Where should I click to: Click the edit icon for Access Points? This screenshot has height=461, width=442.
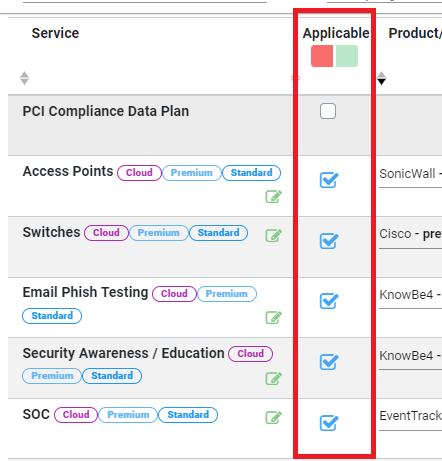point(274,196)
